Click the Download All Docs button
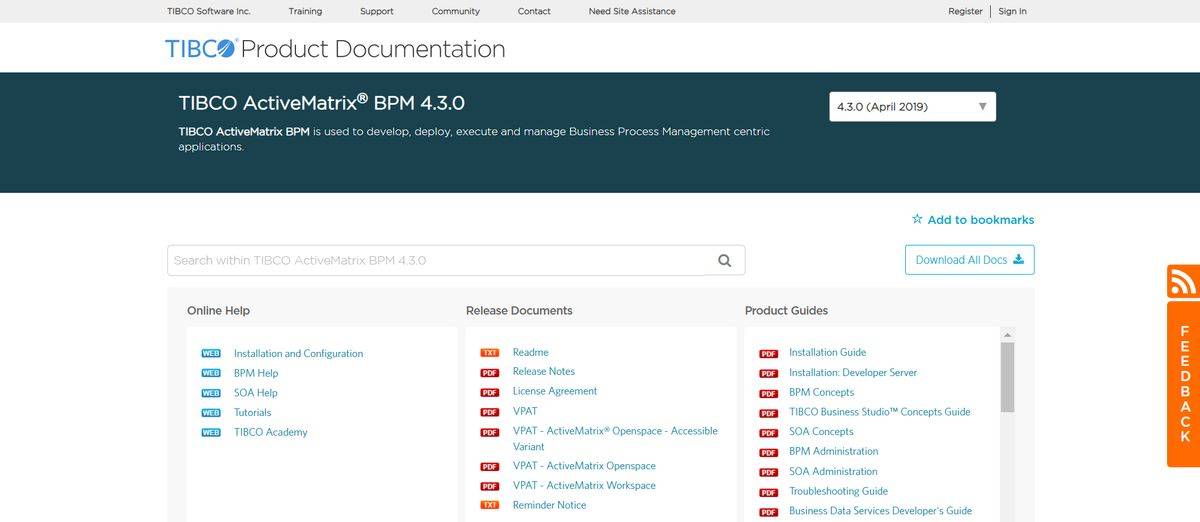 click(969, 260)
